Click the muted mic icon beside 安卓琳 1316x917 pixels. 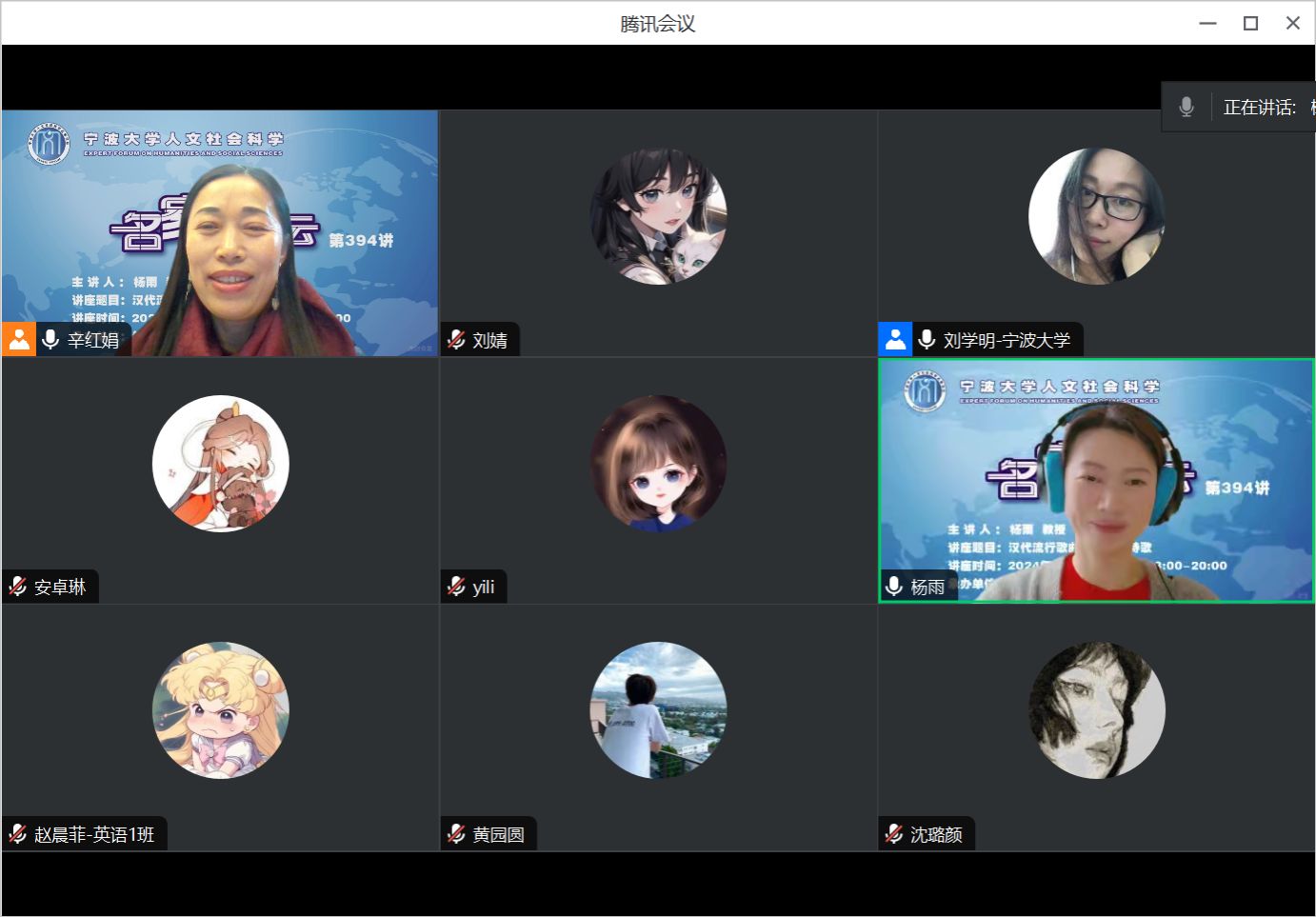[18, 587]
